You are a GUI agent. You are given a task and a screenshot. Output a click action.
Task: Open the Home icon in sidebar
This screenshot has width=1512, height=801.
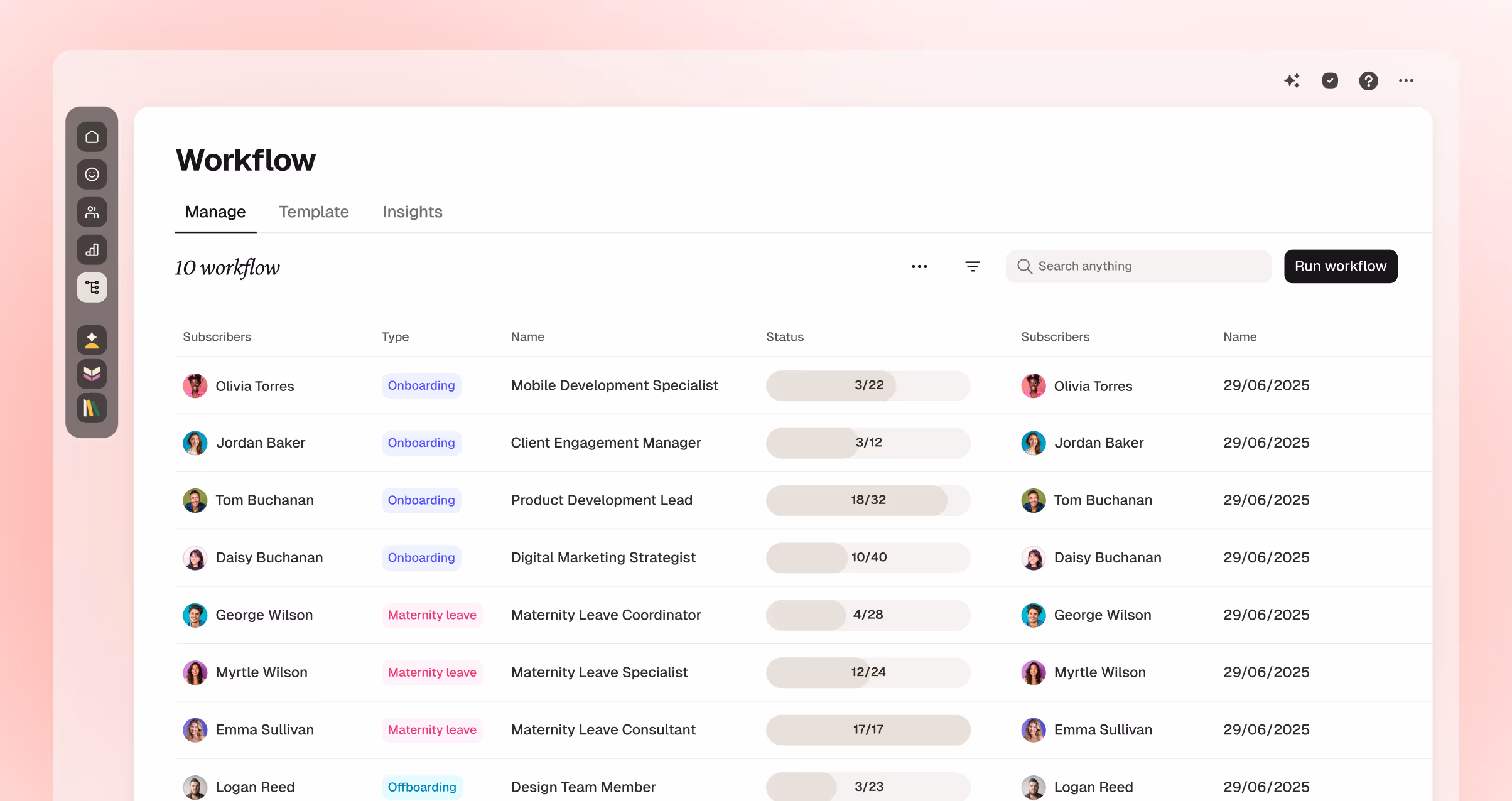[92, 137]
